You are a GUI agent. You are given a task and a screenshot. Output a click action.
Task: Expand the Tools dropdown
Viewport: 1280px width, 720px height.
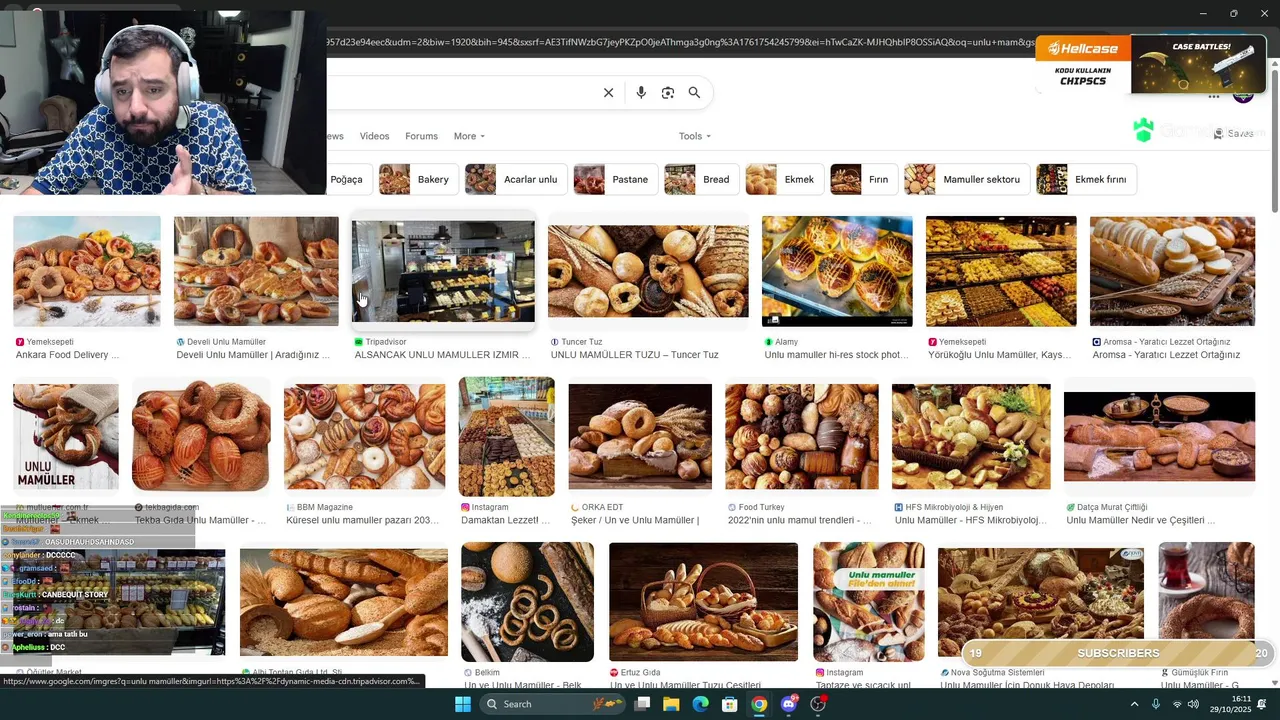click(x=695, y=136)
